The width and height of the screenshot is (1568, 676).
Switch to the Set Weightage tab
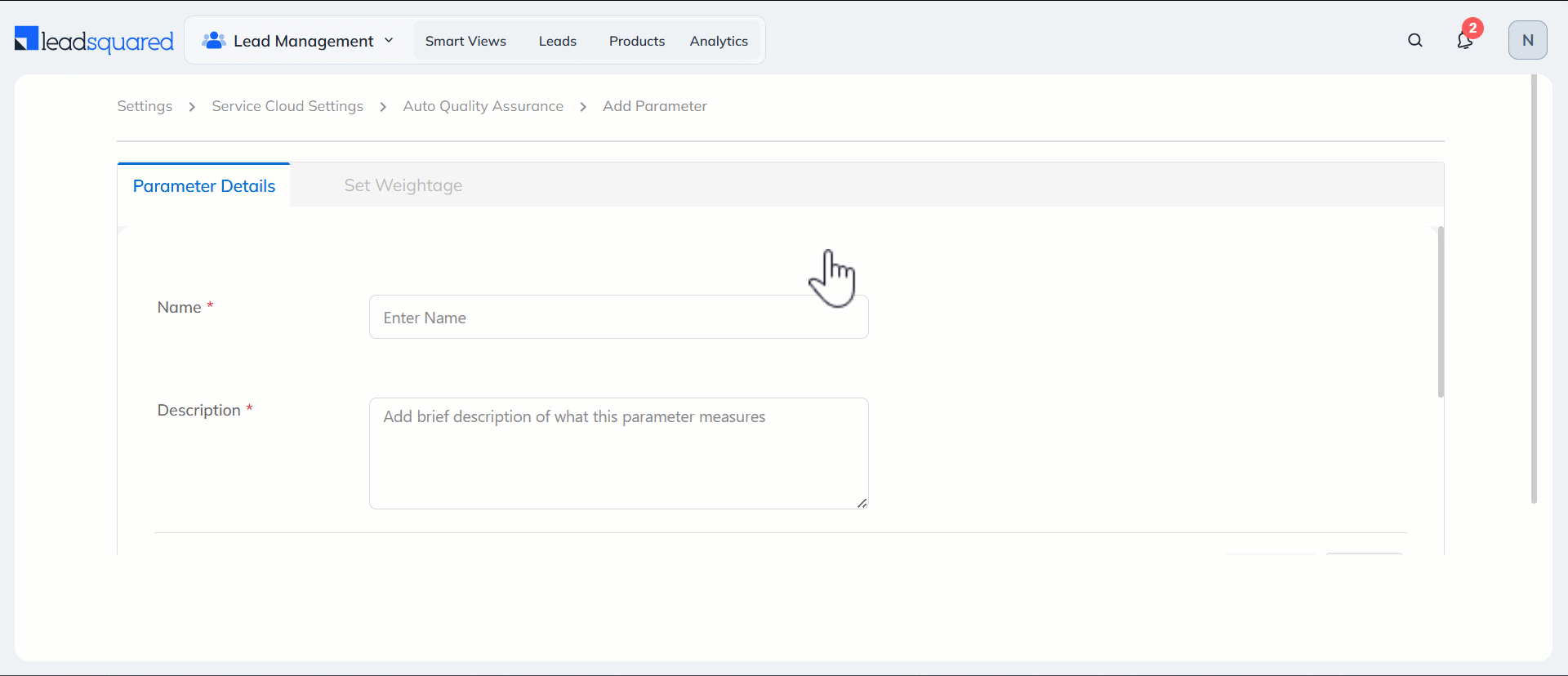[403, 185]
